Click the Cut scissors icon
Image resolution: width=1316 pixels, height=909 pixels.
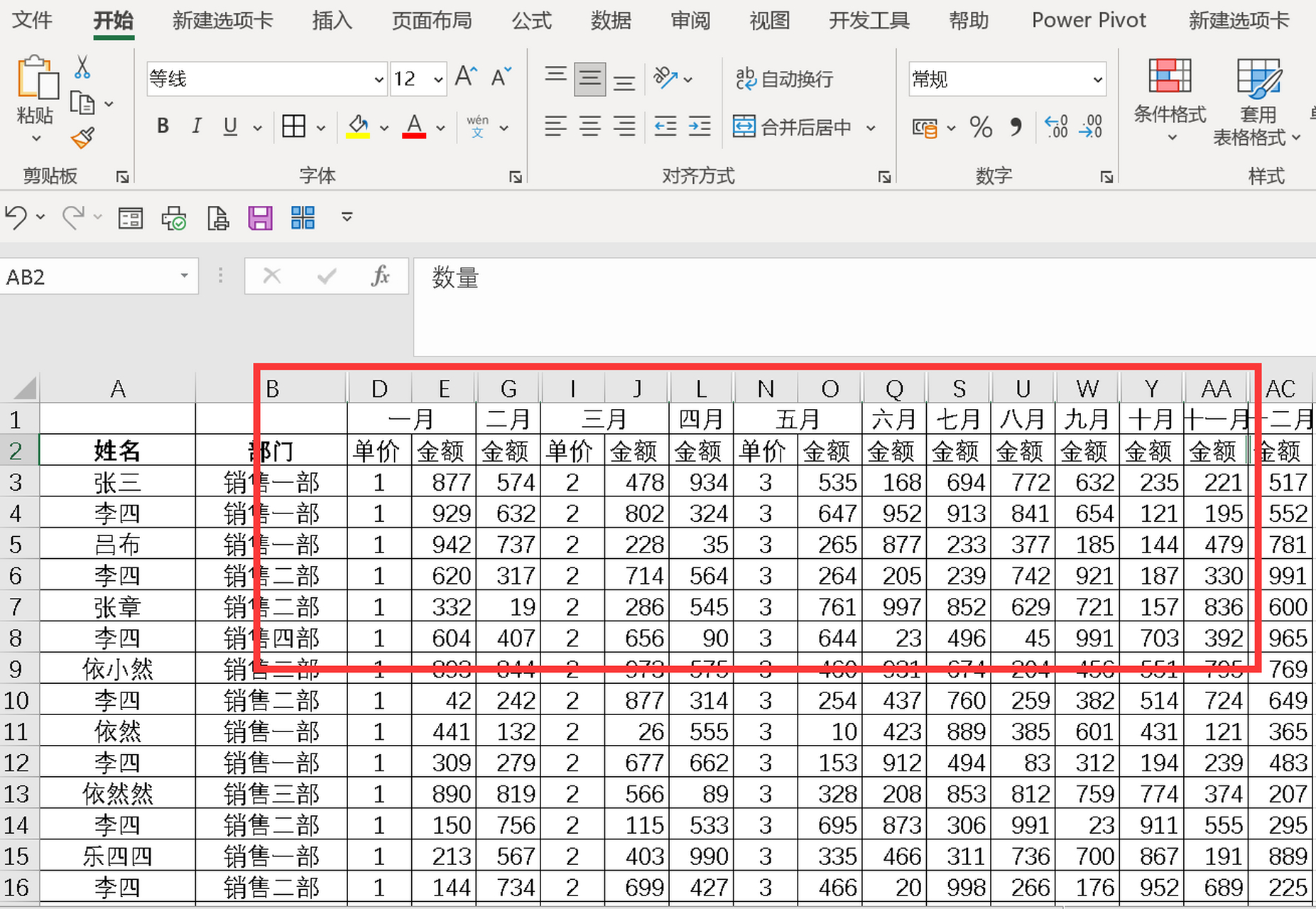pos(82,68)
